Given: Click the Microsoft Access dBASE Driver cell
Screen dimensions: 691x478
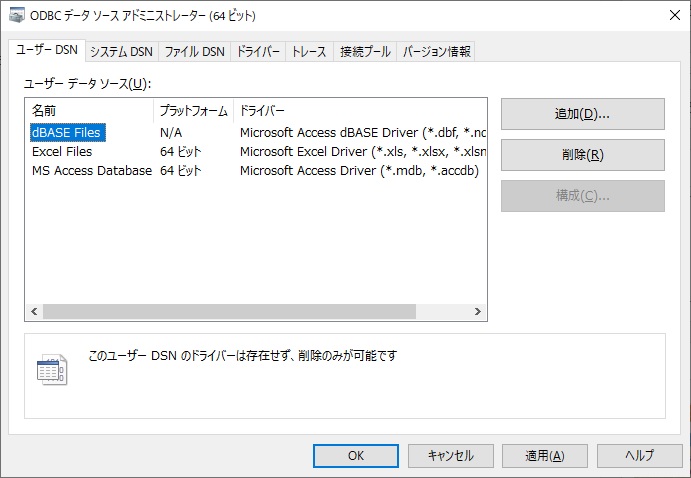Looking at the screenshot, I should click(x=363, y=133).
